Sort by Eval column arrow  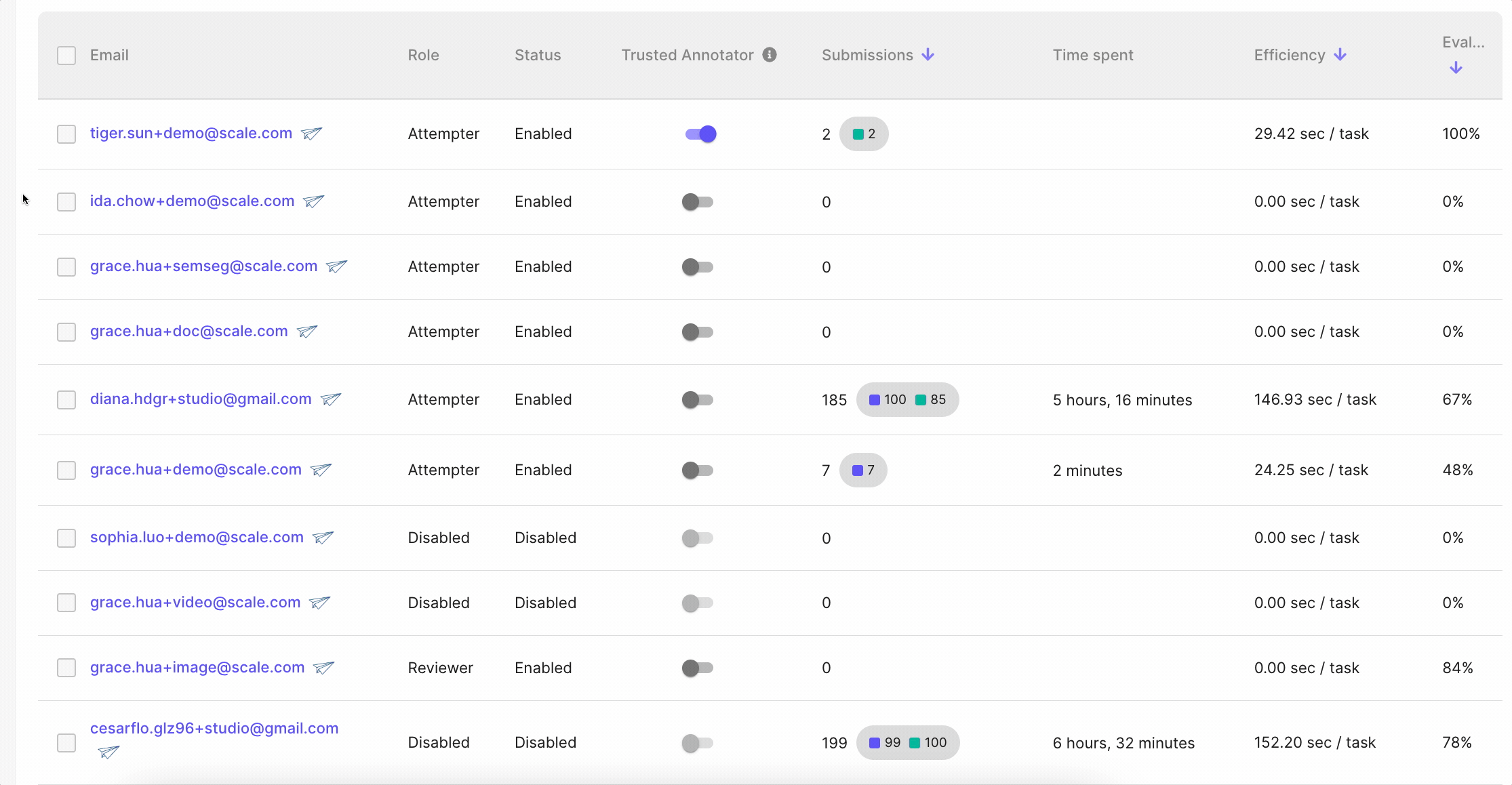coord(1455,68)
